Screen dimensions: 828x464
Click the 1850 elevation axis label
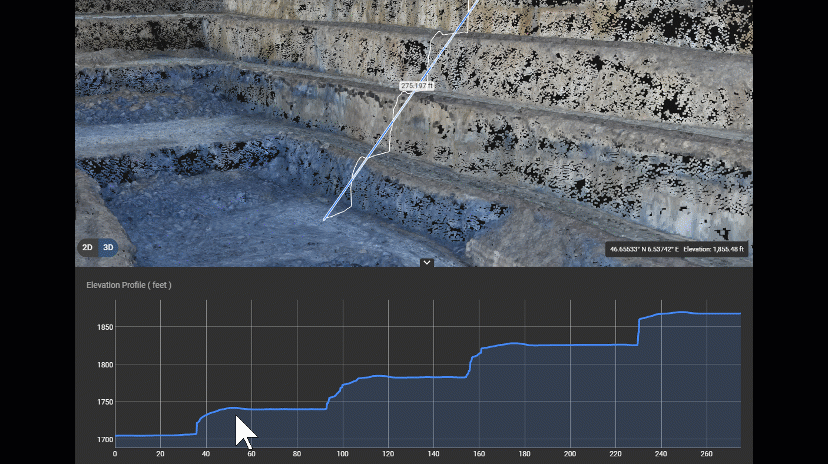(105, 327)
